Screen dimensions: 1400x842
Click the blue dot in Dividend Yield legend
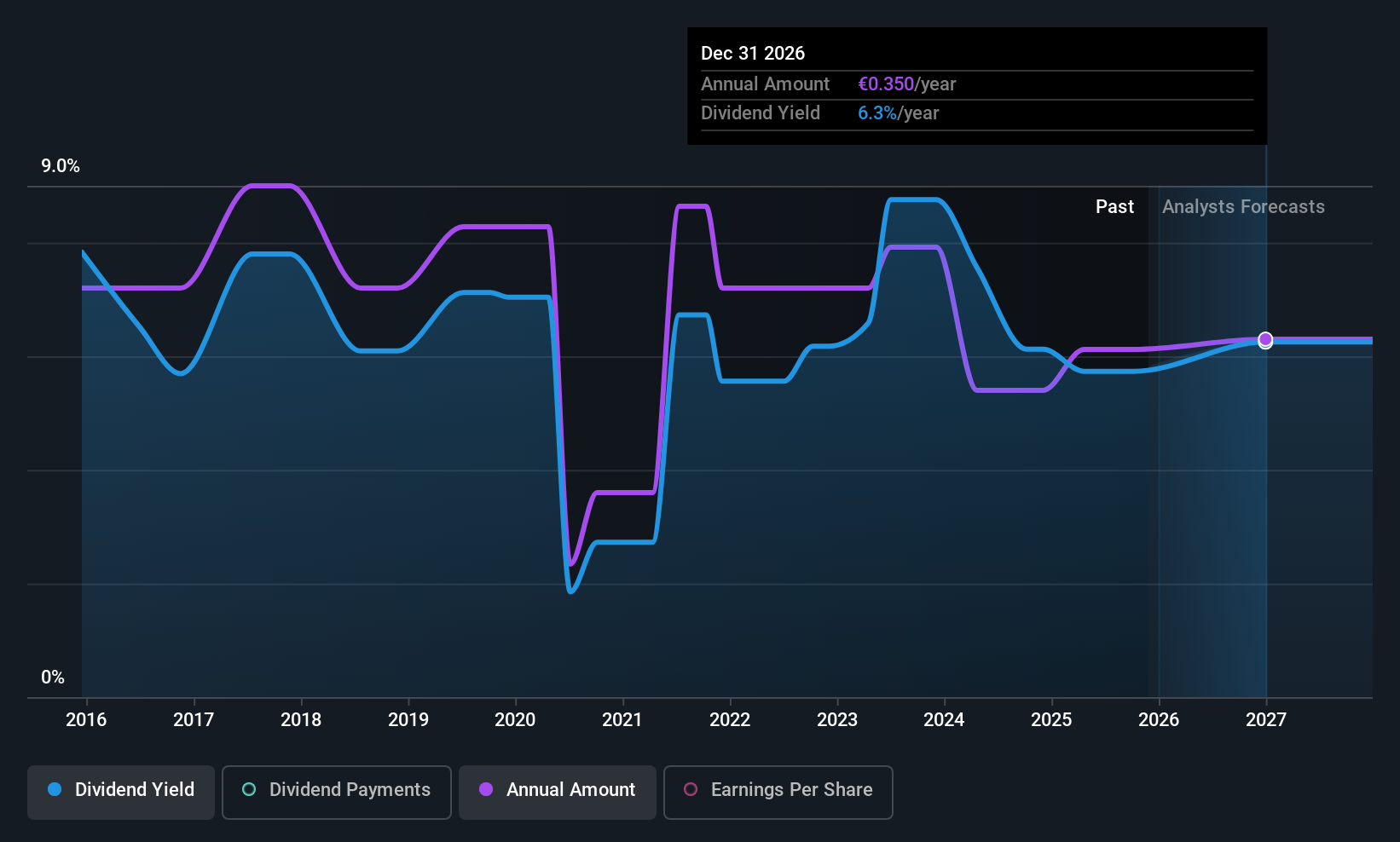[x=55, y=789]
